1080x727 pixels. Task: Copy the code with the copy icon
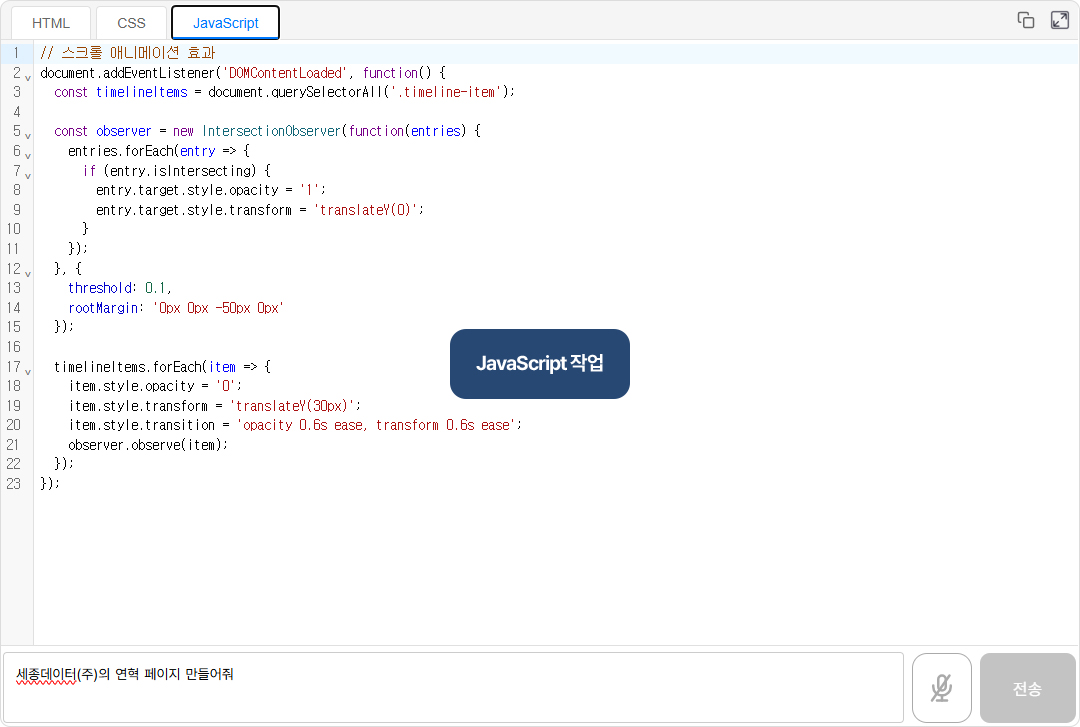1025,20
